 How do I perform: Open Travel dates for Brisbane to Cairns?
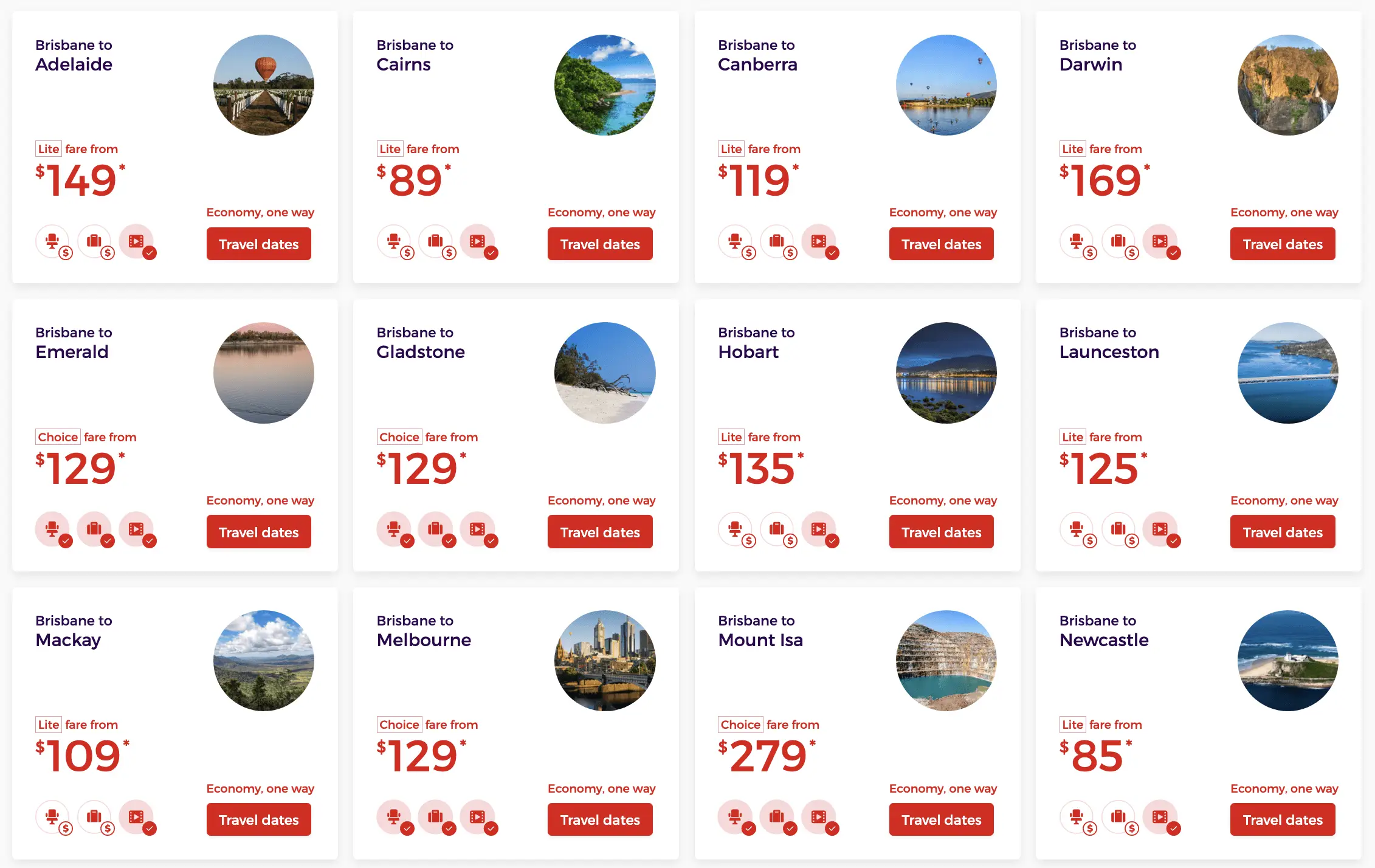600,244
